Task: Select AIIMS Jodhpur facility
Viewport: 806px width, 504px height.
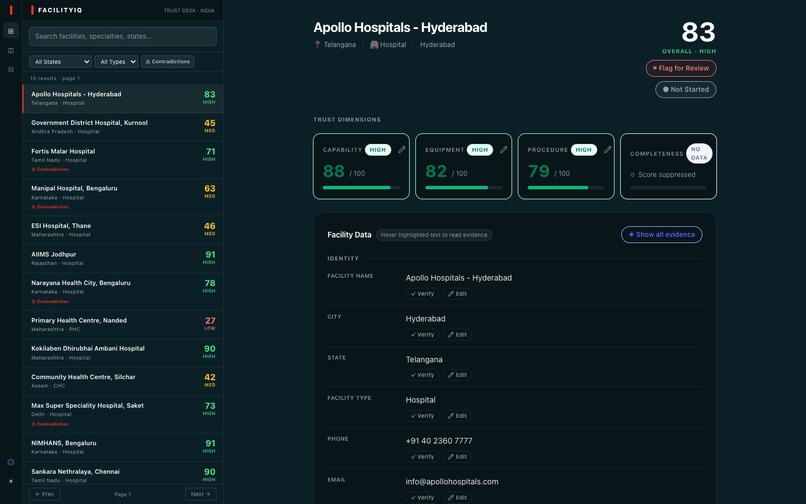Action: pos(123,258)
